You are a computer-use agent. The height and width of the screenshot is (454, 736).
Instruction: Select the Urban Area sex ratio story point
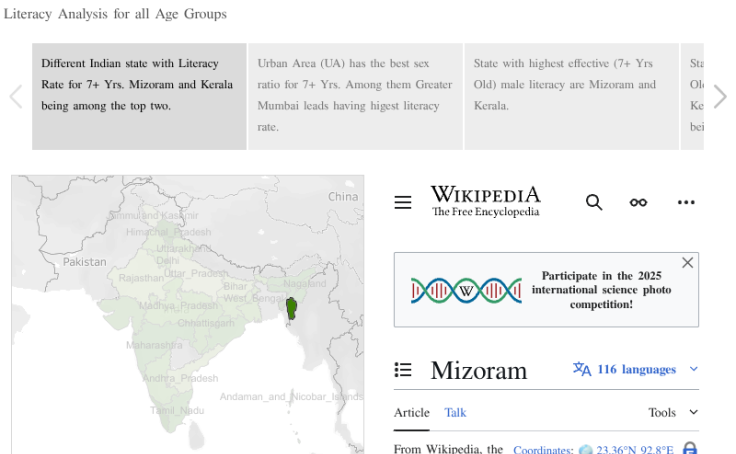pyautogui.click(x=355, y=96)
